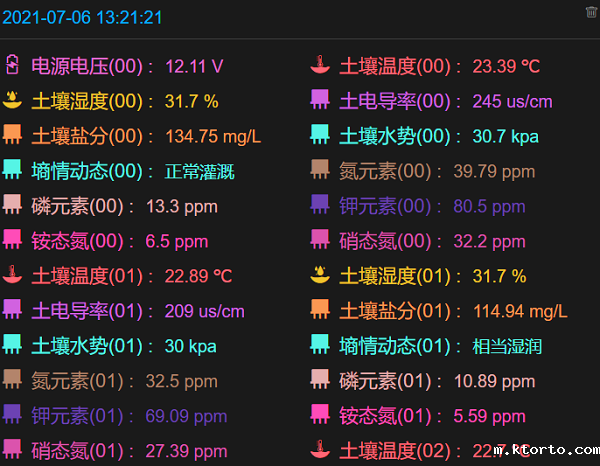The width and height of the screenshot is (600, 466).
Task: Click the cyan sensor icon beside 土壤水势(00)
Action: pyautogui.click(x=319, y=135)
